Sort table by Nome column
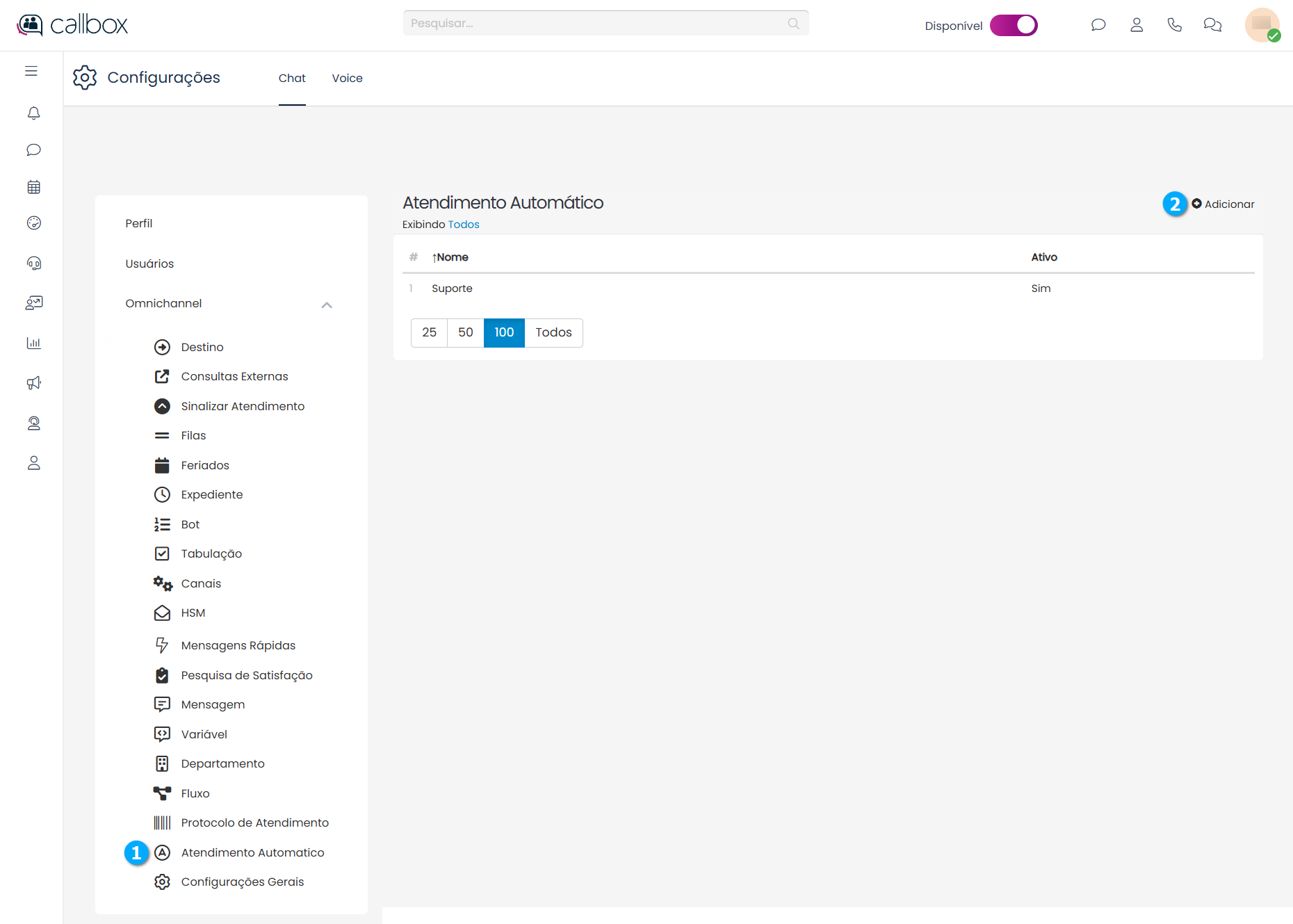Image resolution: width=1293 pixels, height=924 pixels. [x=450, y=257]
